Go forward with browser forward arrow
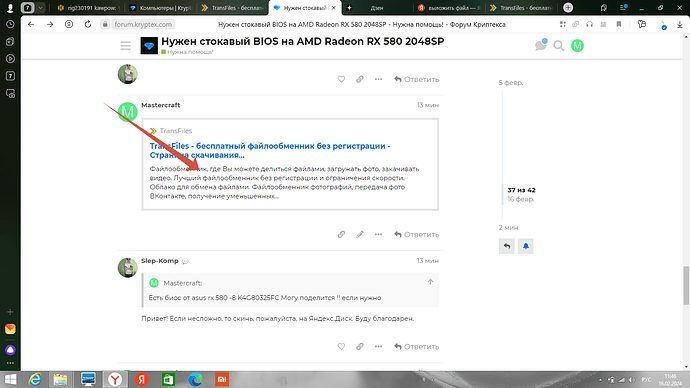The width and height of the screenshot is (690, 388). (50, 24)
